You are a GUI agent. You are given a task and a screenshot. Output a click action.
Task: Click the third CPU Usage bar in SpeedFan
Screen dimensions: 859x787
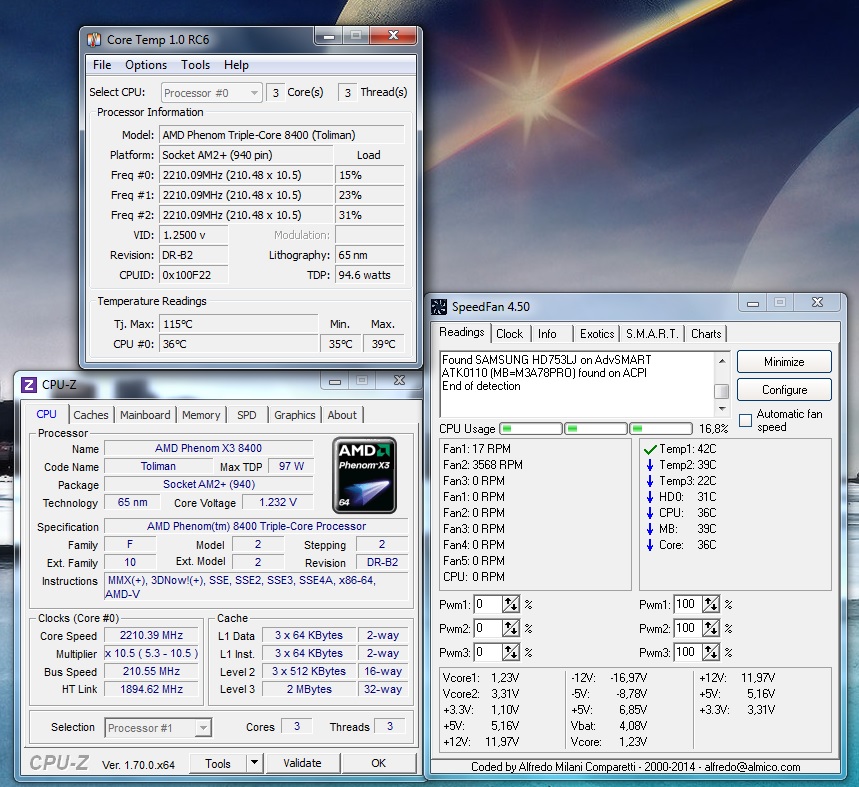tap(660, 428)
